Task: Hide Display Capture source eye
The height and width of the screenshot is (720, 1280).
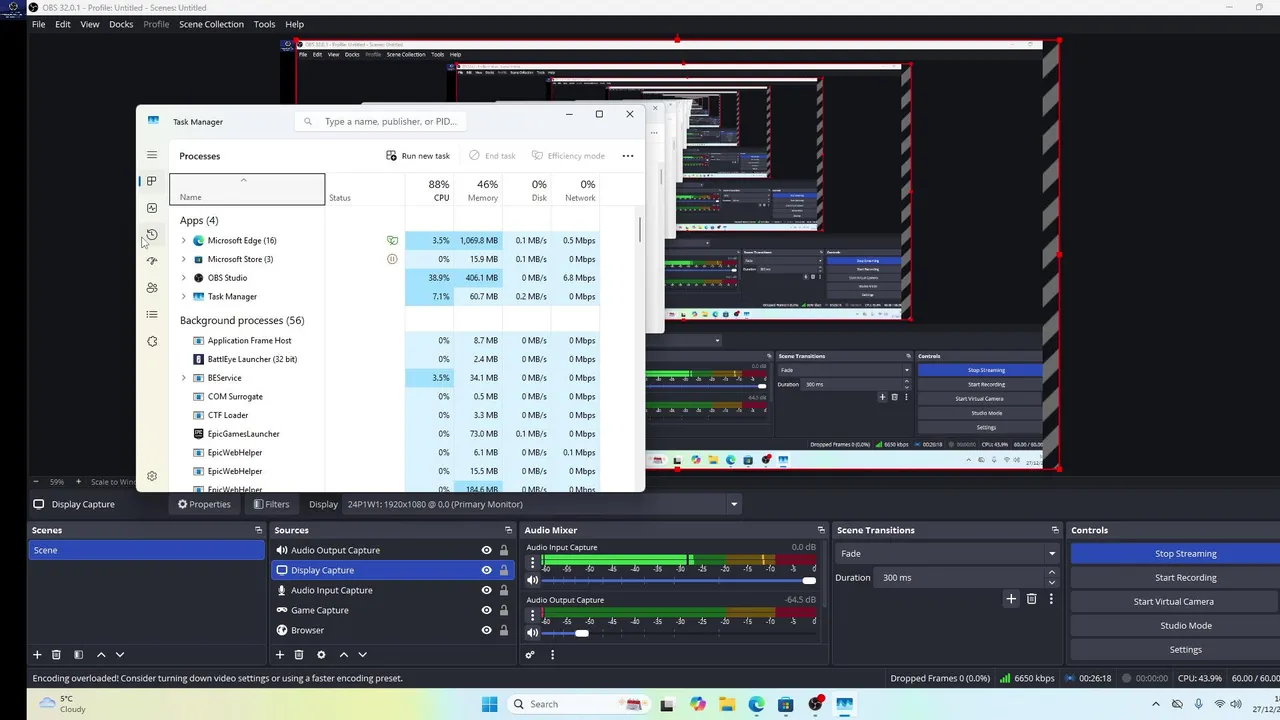Action: [x=487, y=570]
